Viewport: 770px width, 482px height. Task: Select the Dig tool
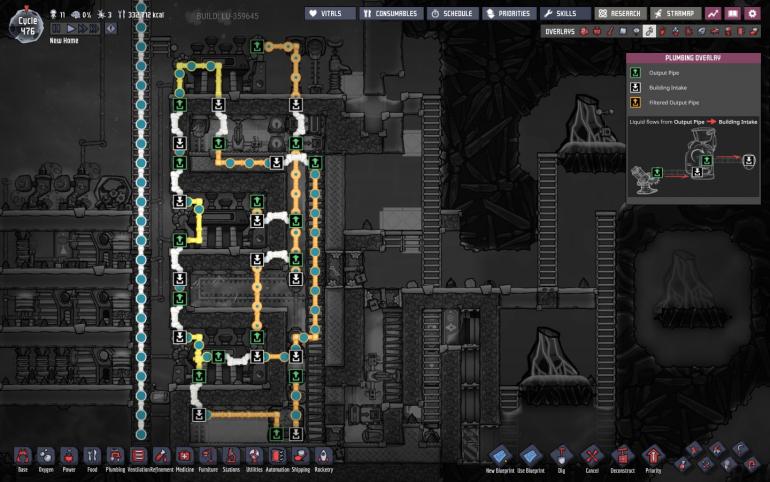pos(561,460)
